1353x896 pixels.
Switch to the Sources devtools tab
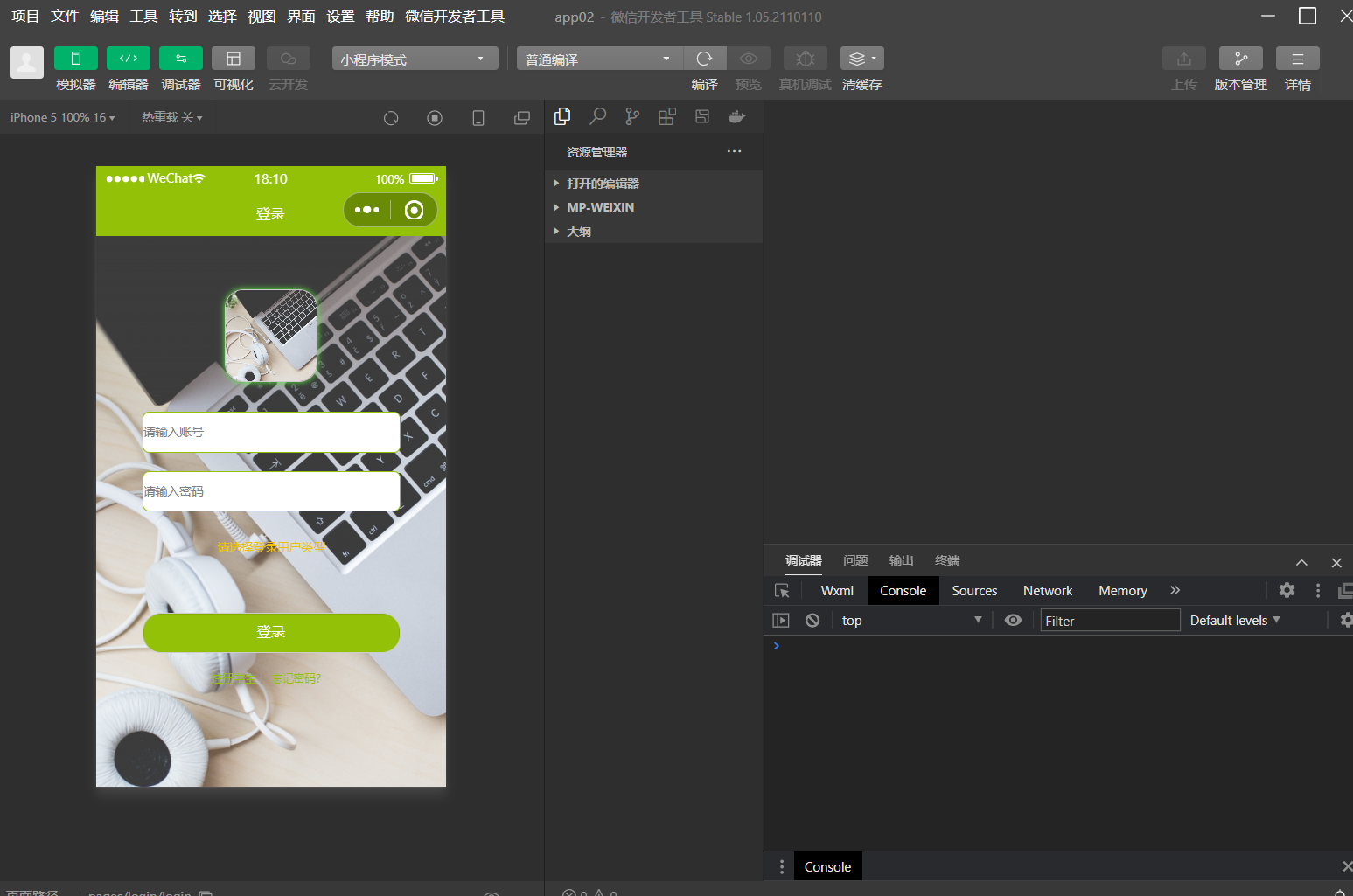(974, 591)
